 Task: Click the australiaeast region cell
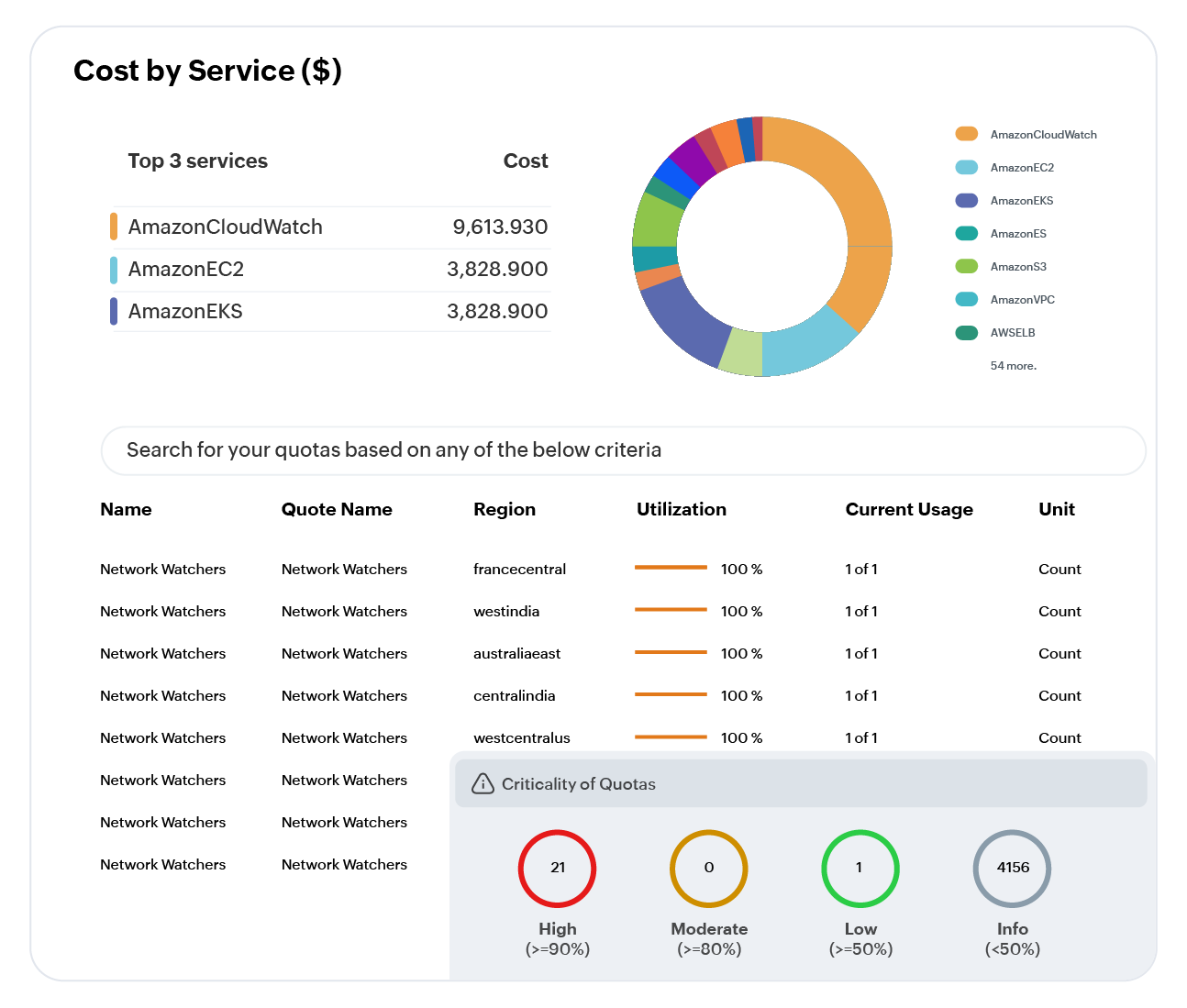516,653
